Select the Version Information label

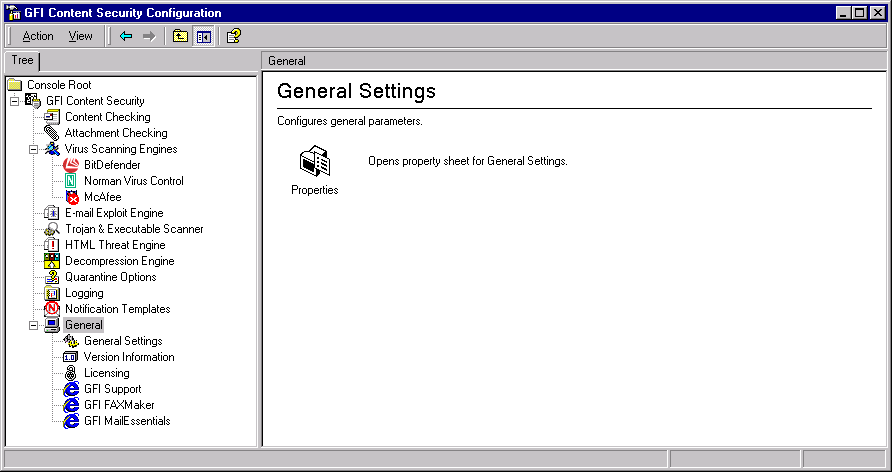click(x=129, y=357)
